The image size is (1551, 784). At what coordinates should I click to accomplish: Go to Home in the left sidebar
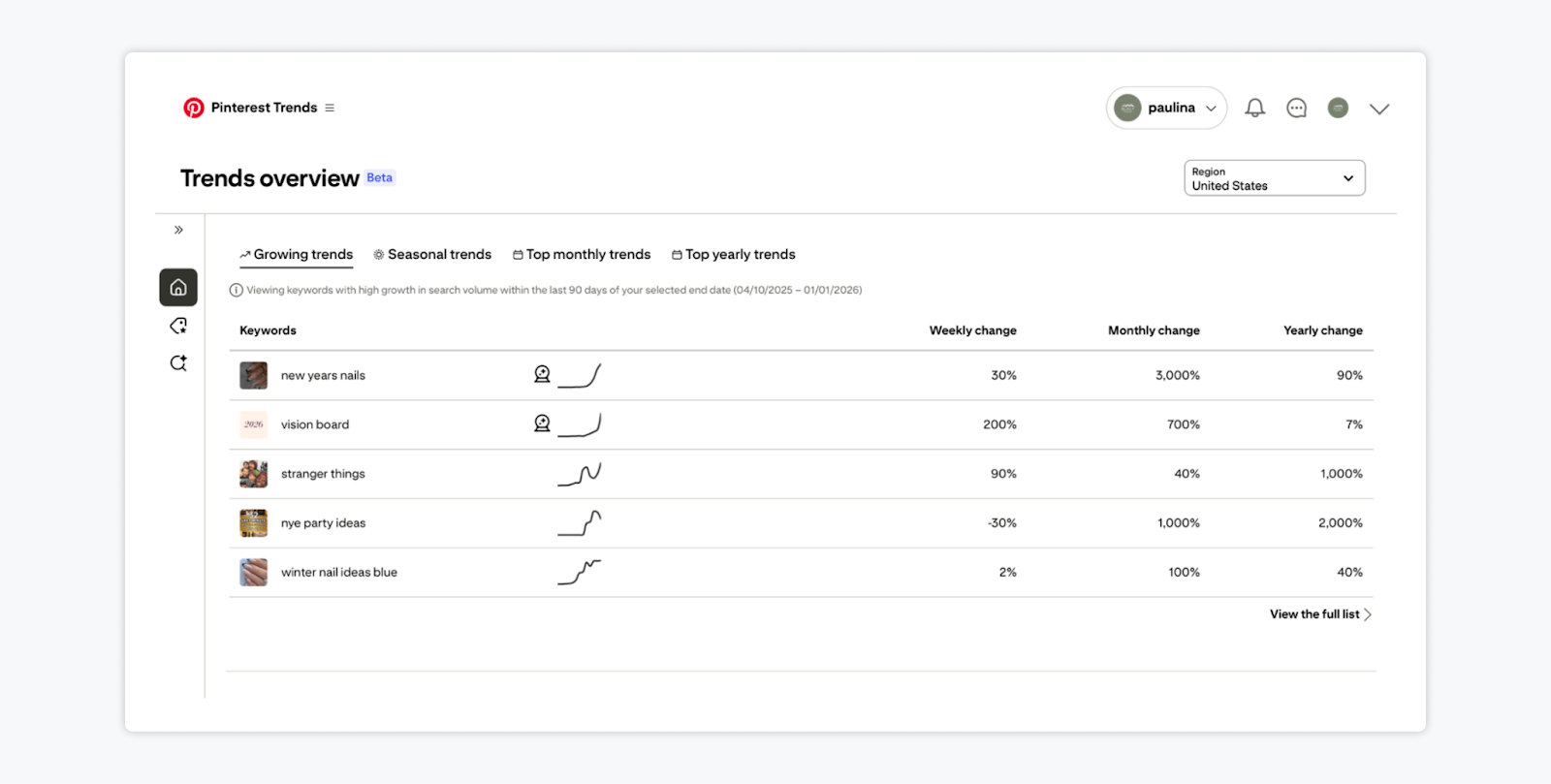pos(178,287)
